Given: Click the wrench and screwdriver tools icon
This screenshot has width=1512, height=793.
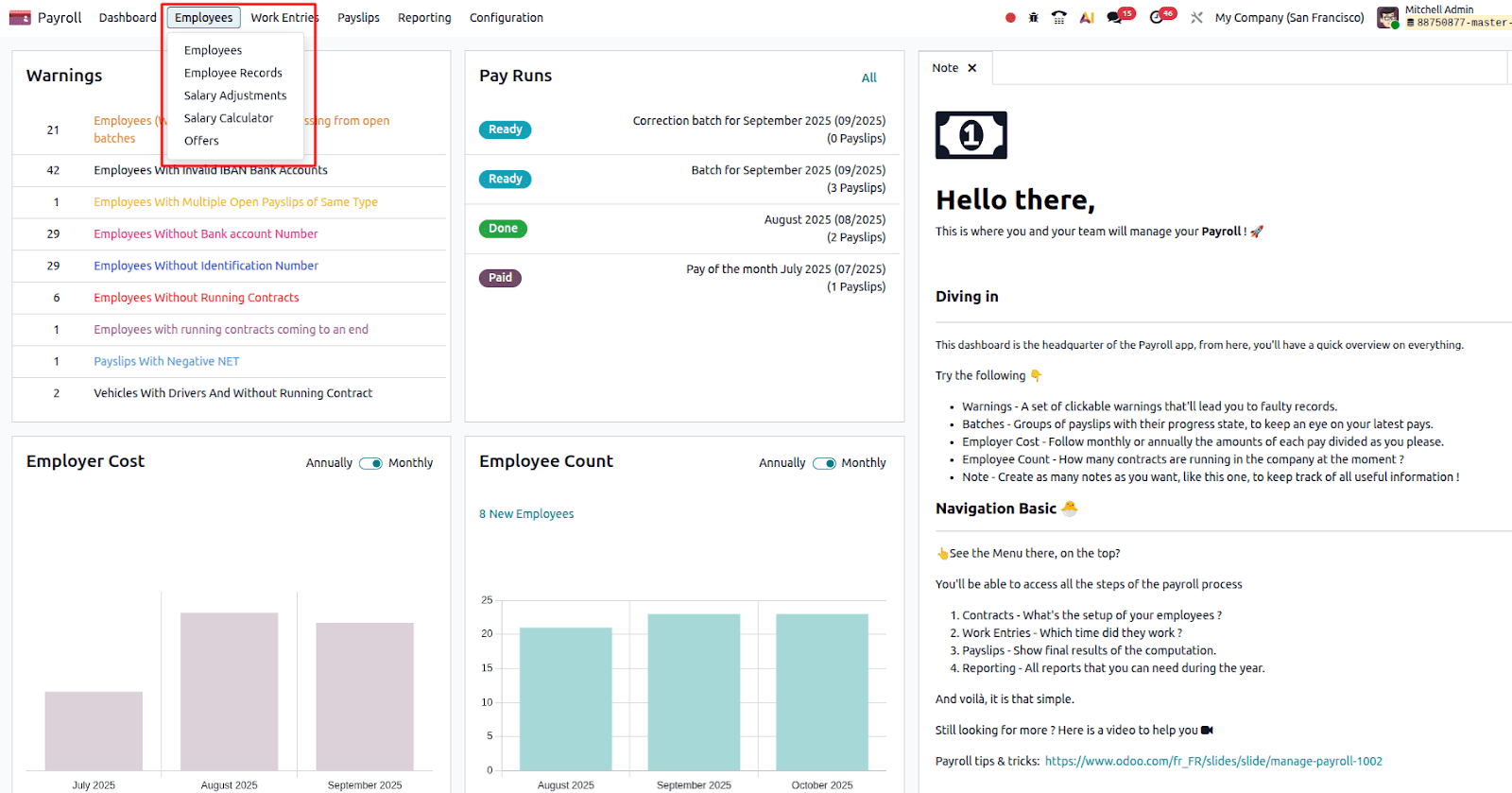Looking at the screenshot, I should 1196,18.
